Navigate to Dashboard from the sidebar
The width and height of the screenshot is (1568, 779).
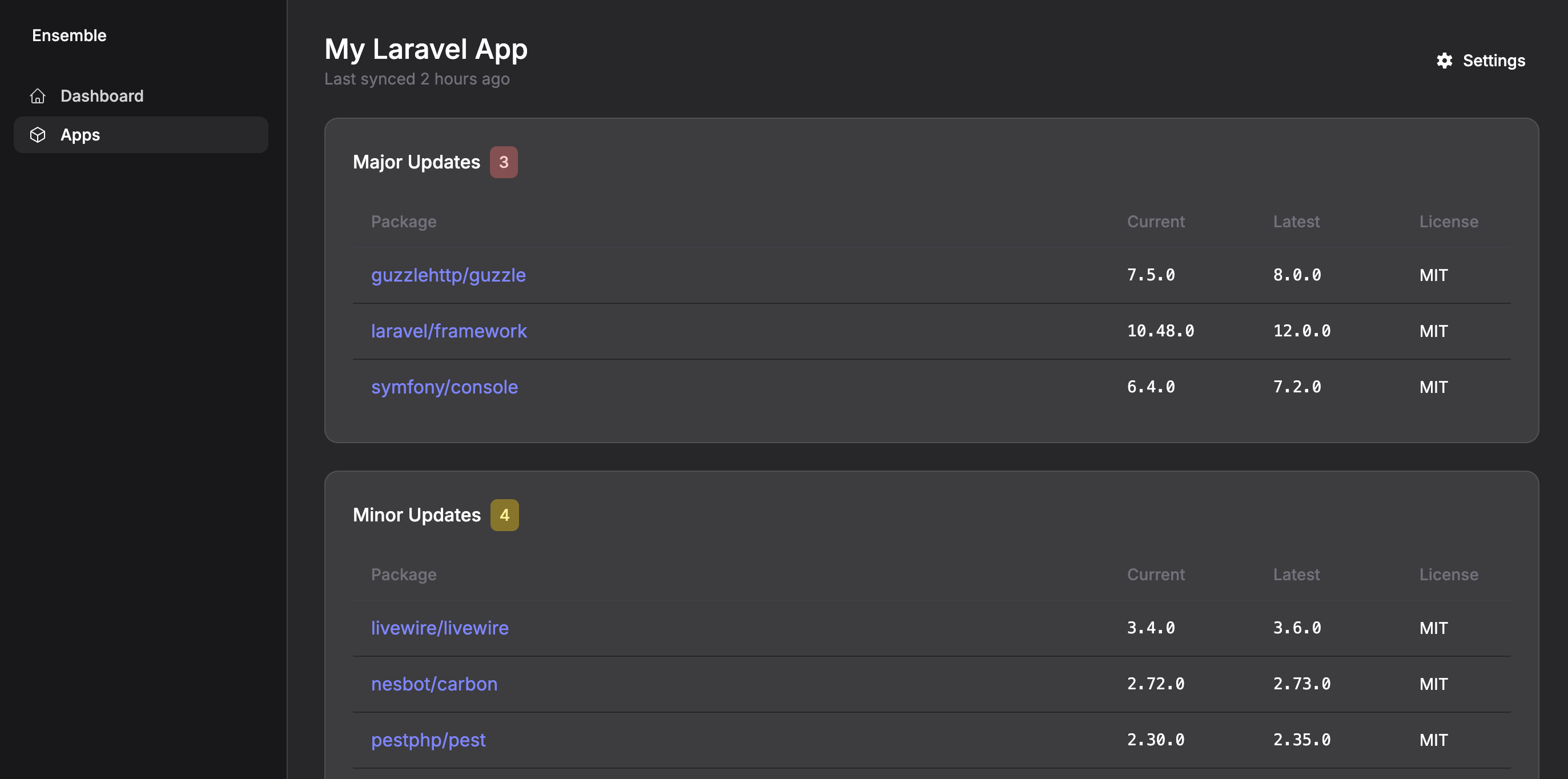click(102, 96)
